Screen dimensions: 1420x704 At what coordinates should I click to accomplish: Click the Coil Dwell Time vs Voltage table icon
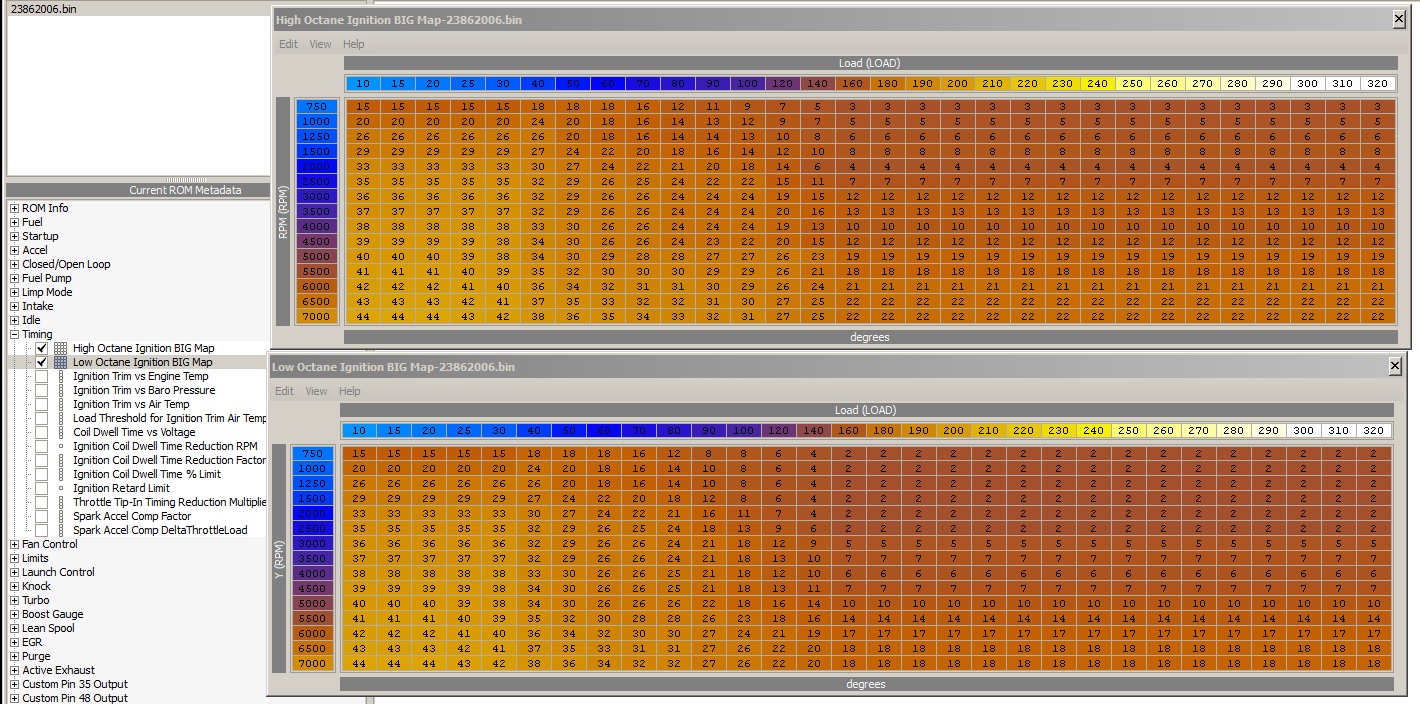click(x=62, y=432)
